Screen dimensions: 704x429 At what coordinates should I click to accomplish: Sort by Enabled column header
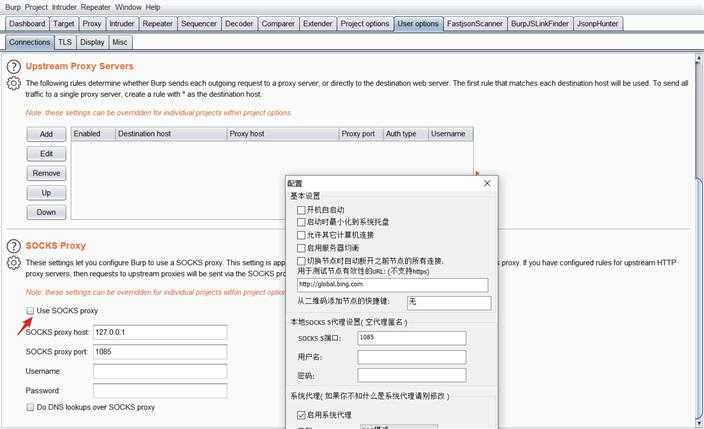pos(93,134)
